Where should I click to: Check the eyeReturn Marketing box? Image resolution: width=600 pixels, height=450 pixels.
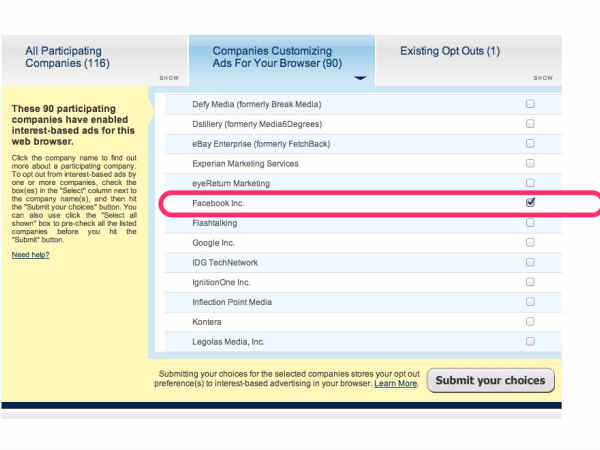(530, 183)
